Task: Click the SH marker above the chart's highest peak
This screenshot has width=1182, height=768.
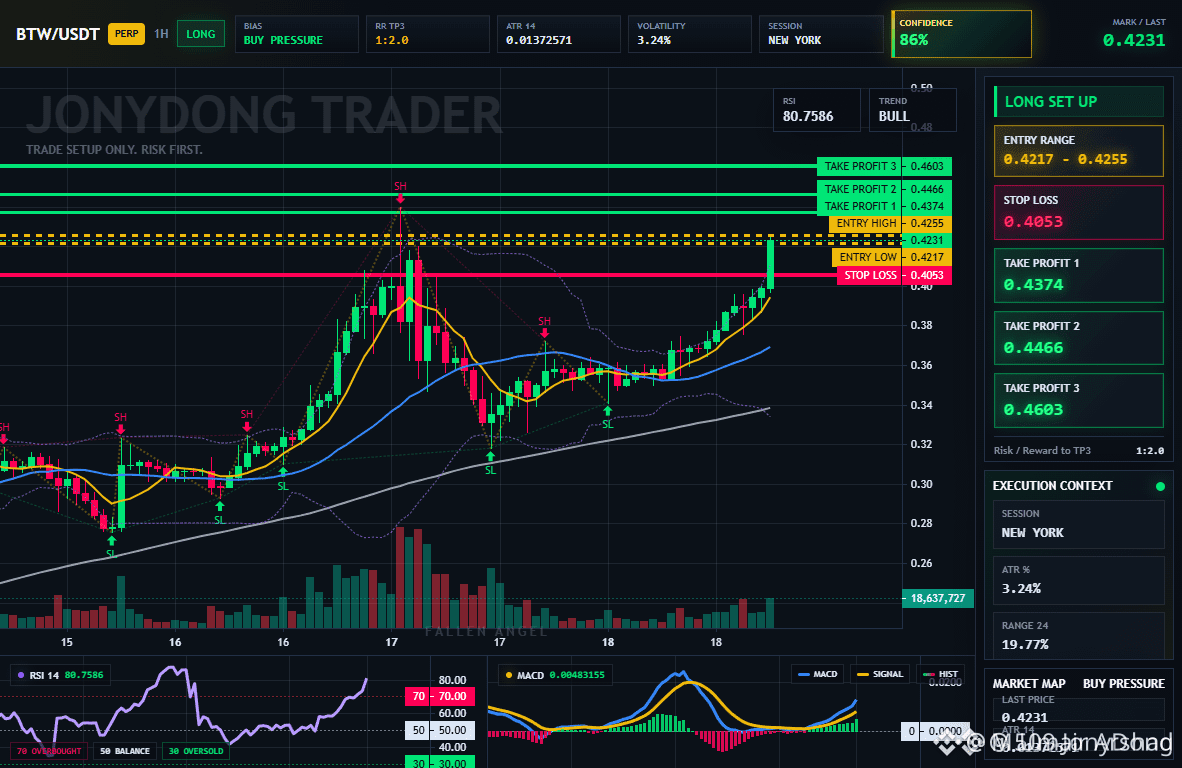Action: click(400, 186)
